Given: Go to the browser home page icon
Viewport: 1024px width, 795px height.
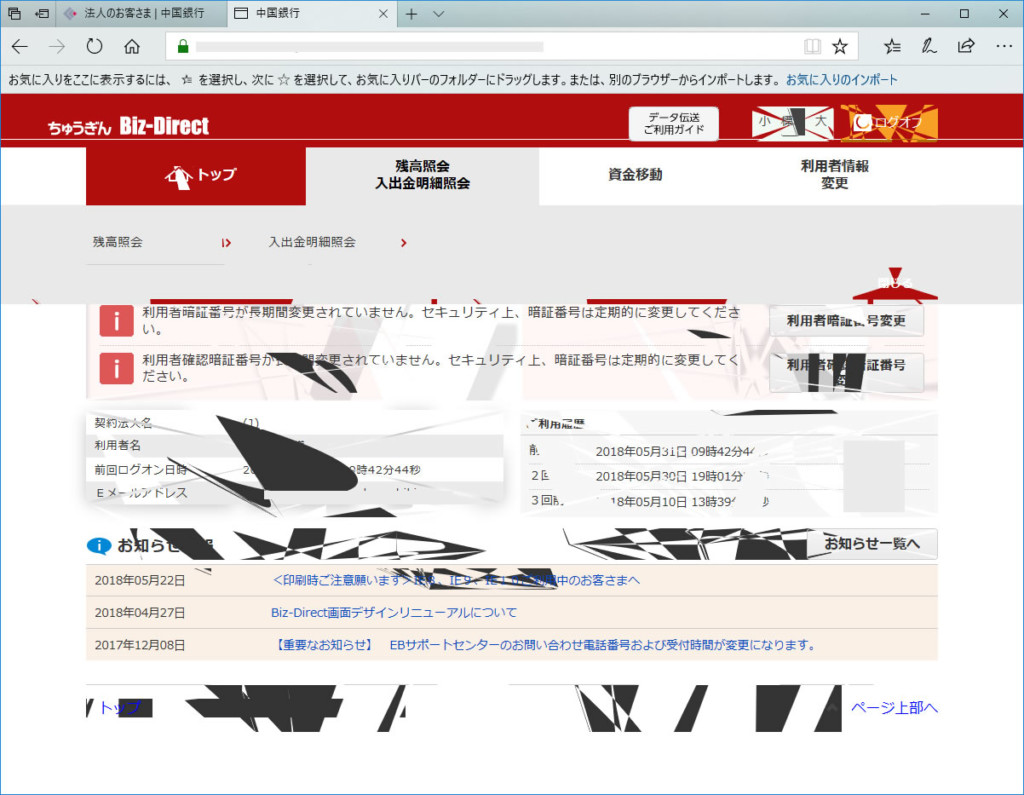Looking at the screenshot, I should [132, 46].
